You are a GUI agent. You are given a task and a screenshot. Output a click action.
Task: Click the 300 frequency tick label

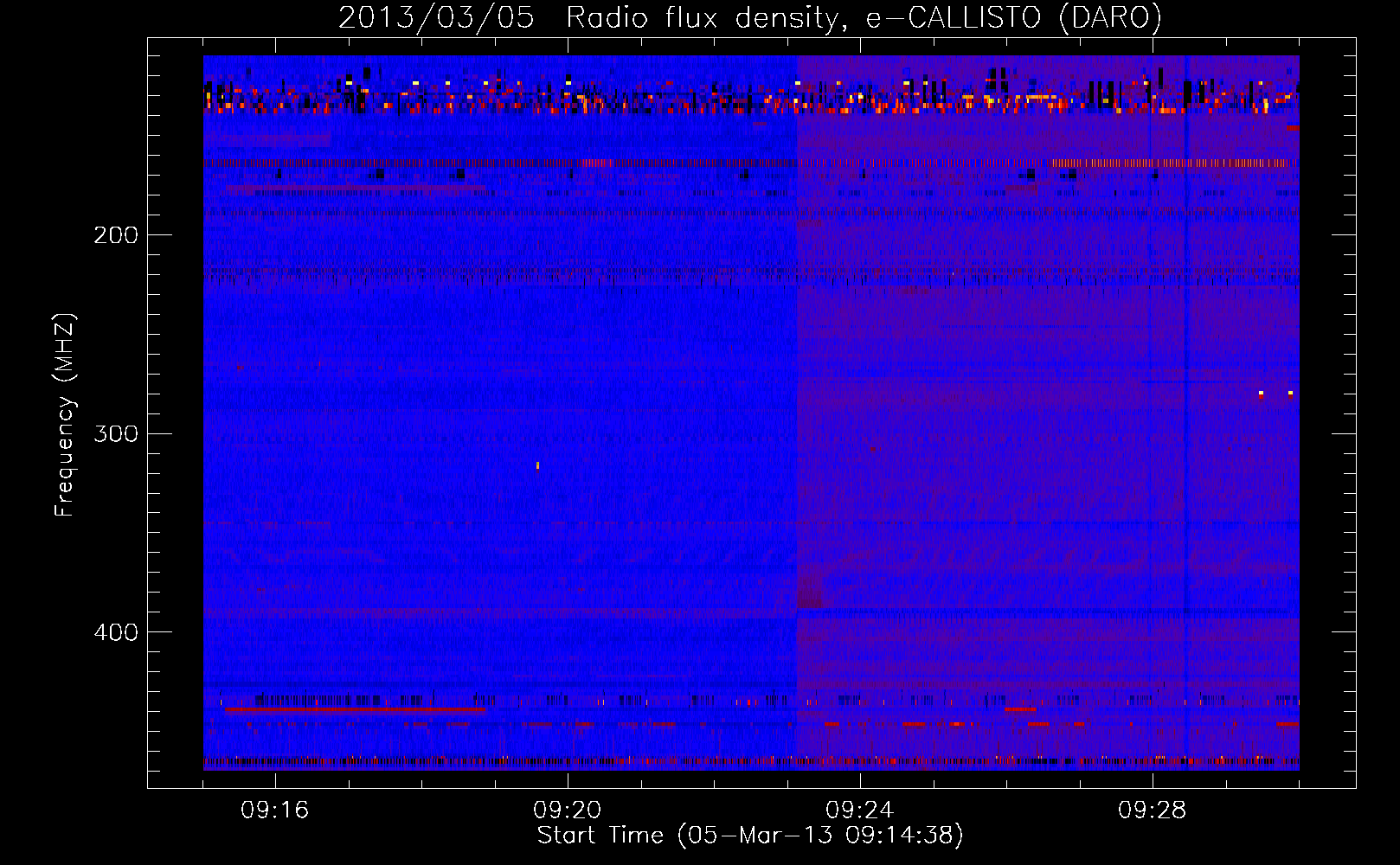point(116,433)
